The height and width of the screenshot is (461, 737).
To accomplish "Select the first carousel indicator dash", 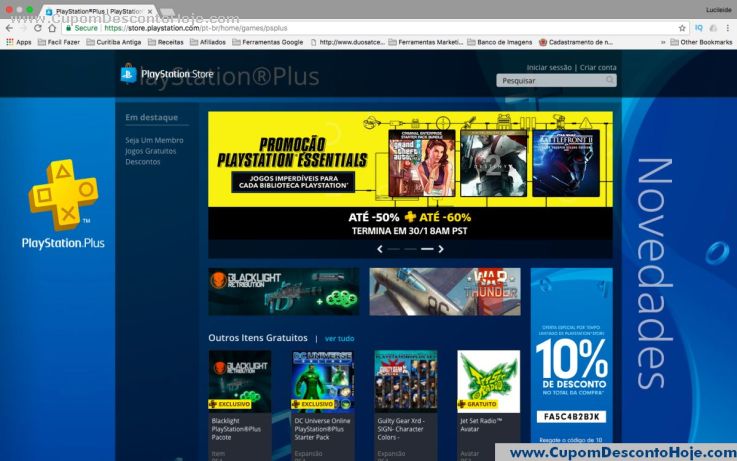I will [x=394, y=249].
